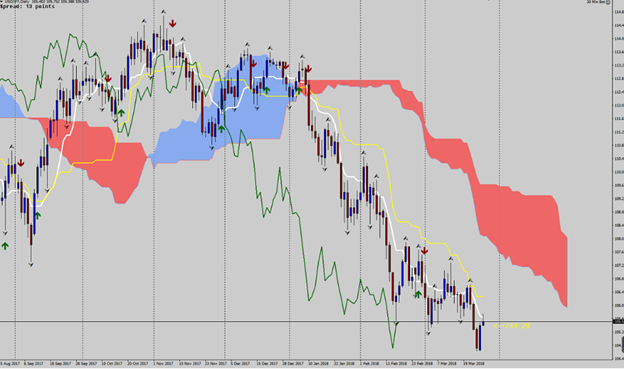Click the lowest point of green Chikou line
Image resolution: width=624 pixels, height=369 pixels.
(393, 347)
